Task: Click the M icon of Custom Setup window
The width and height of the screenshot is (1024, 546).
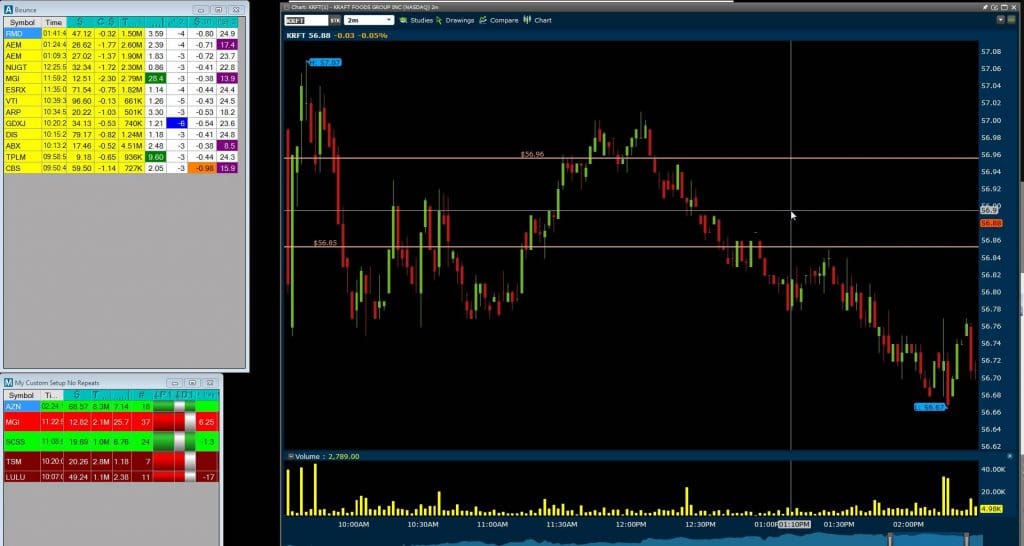Action: pyautogui.click(x=8, y=382)
